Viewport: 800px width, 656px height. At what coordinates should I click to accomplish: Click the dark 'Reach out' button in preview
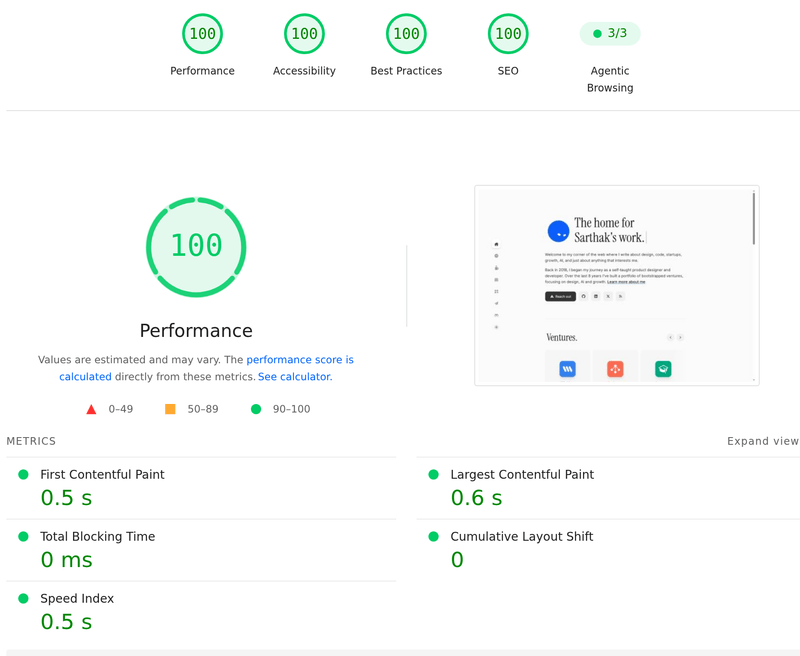(x=560, y=296)
